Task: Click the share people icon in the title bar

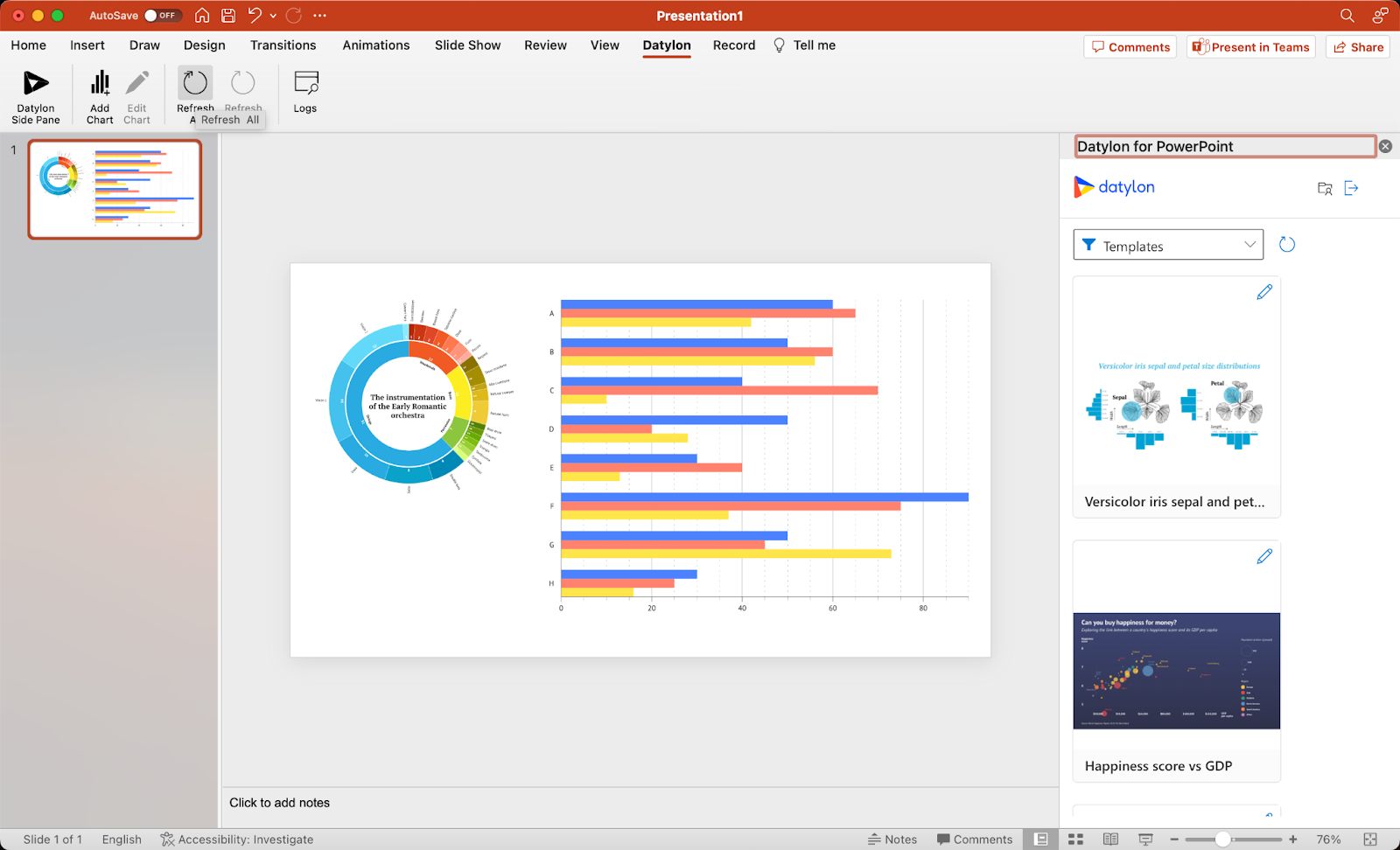Action: coord(1380,16)
